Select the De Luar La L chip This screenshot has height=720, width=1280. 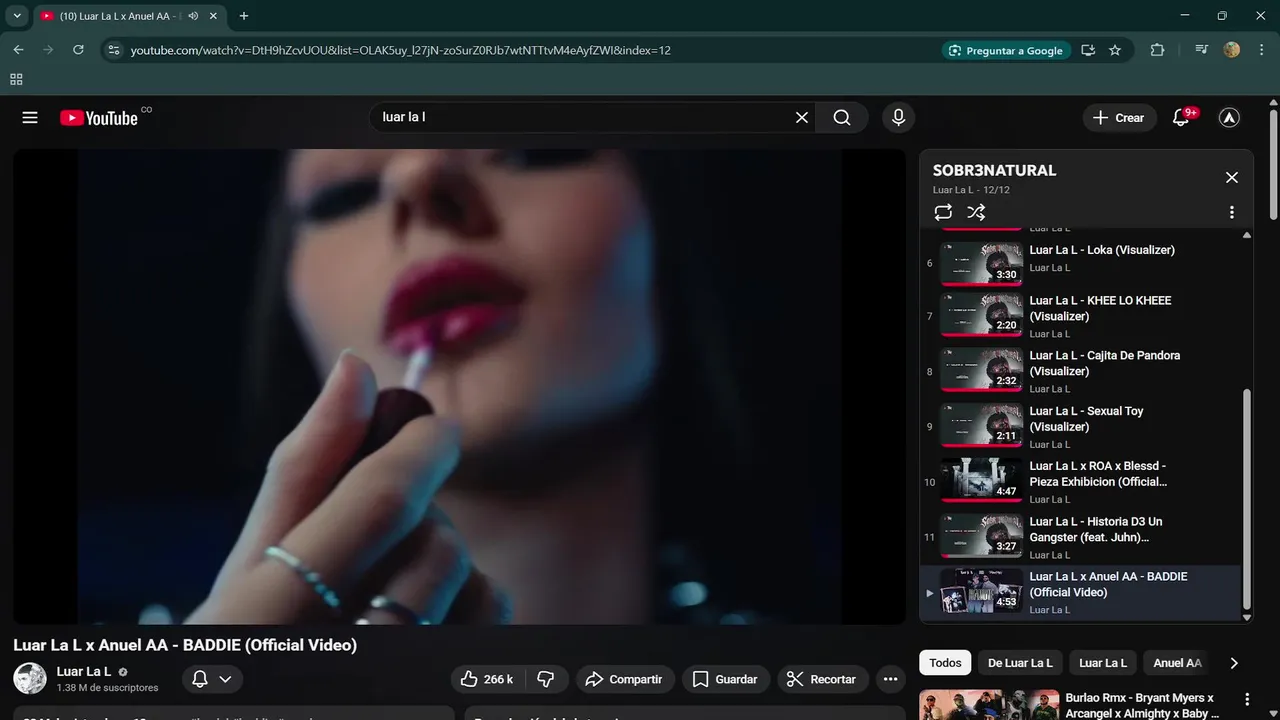point(1020,663)
